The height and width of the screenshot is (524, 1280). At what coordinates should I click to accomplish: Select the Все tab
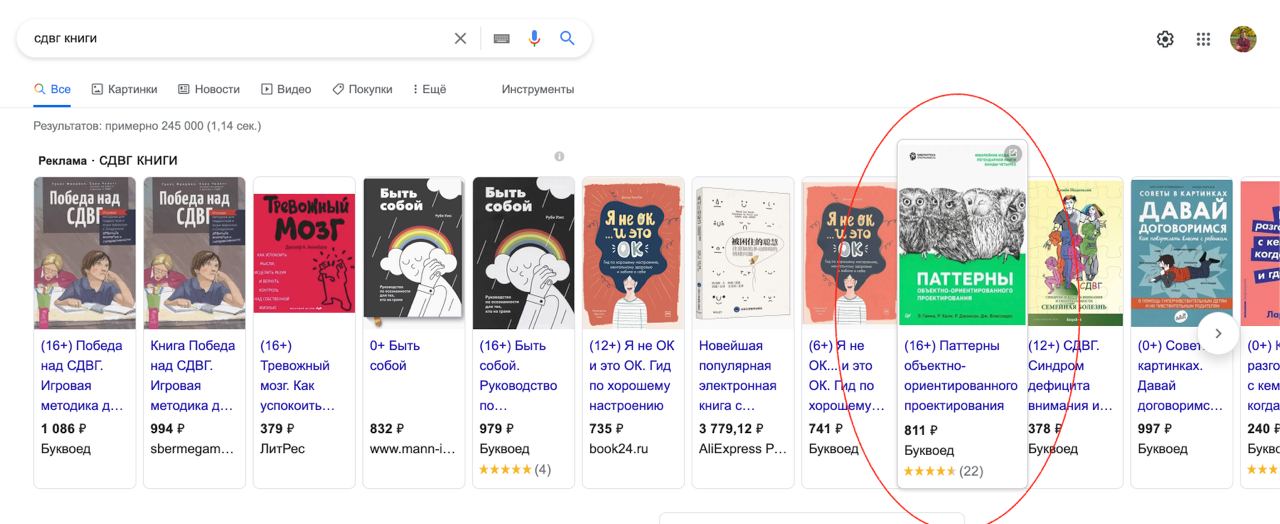[52, 89]
